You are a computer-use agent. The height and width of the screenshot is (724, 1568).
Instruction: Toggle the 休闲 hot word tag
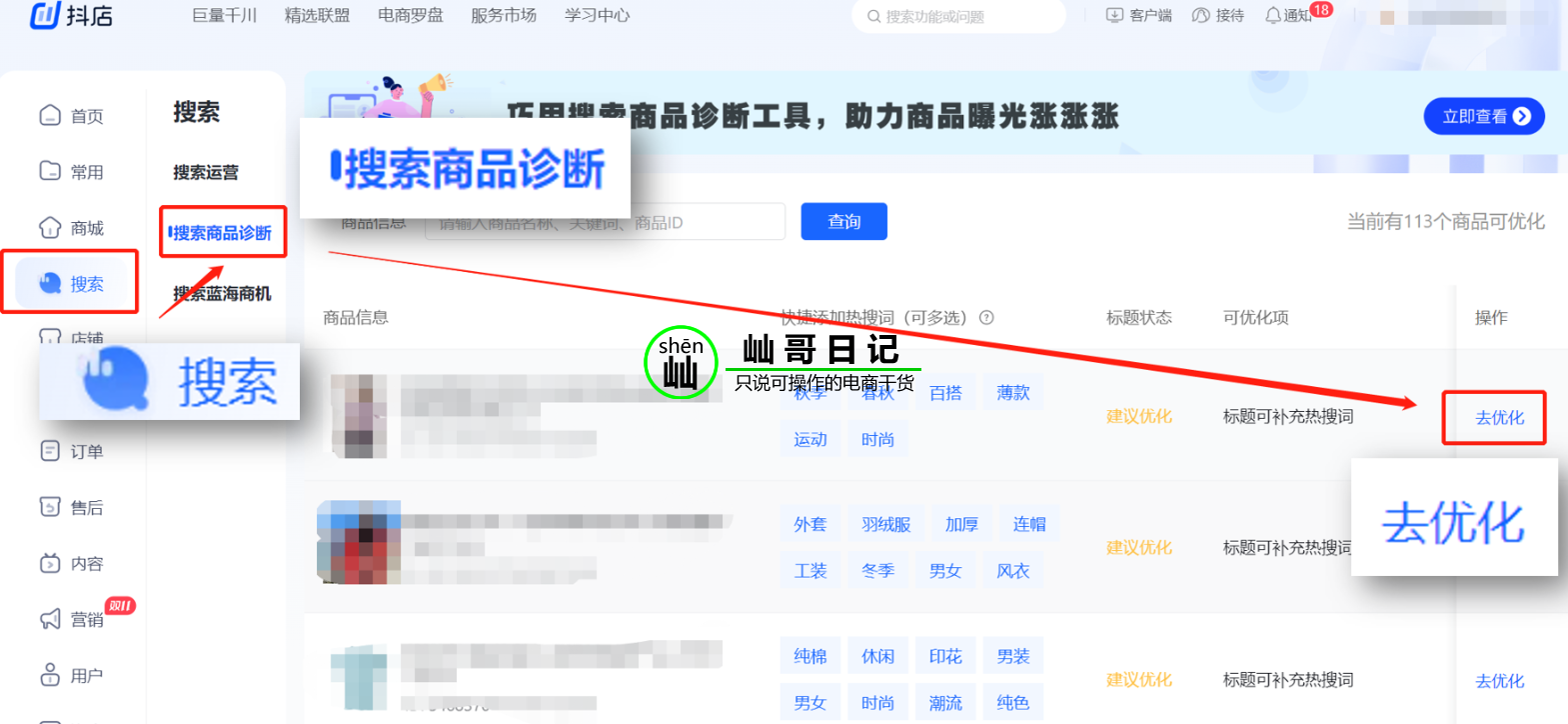click(878, 656)
